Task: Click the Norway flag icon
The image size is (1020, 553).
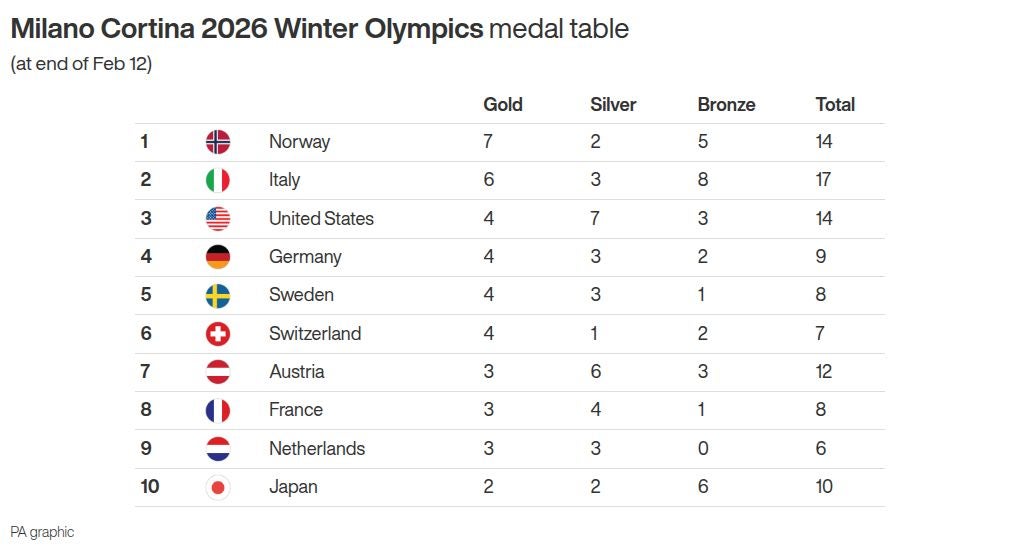Action: click(218, 142)
